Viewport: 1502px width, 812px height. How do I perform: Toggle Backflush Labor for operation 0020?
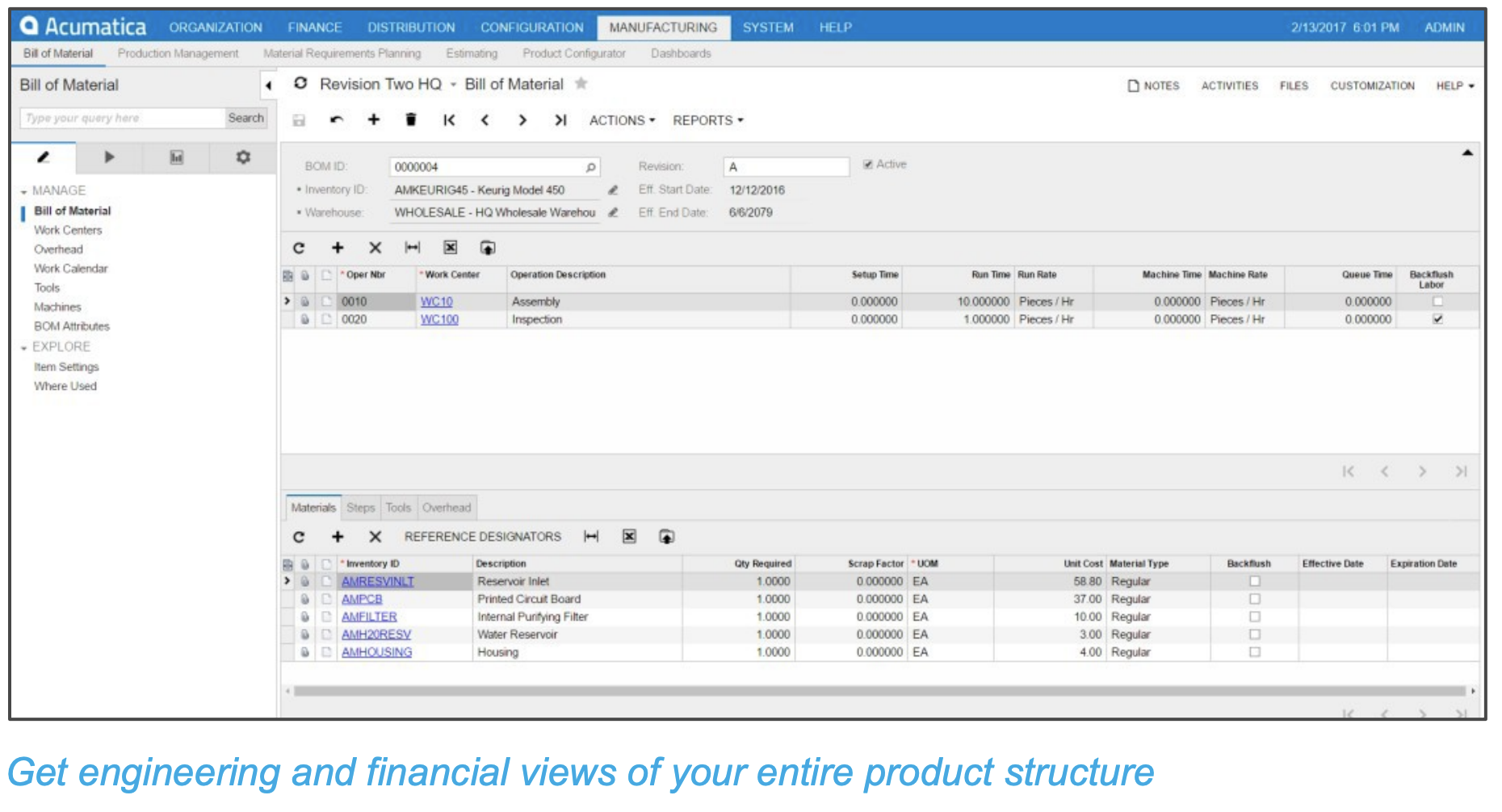pyautogui.click(x=1437, y=319)
